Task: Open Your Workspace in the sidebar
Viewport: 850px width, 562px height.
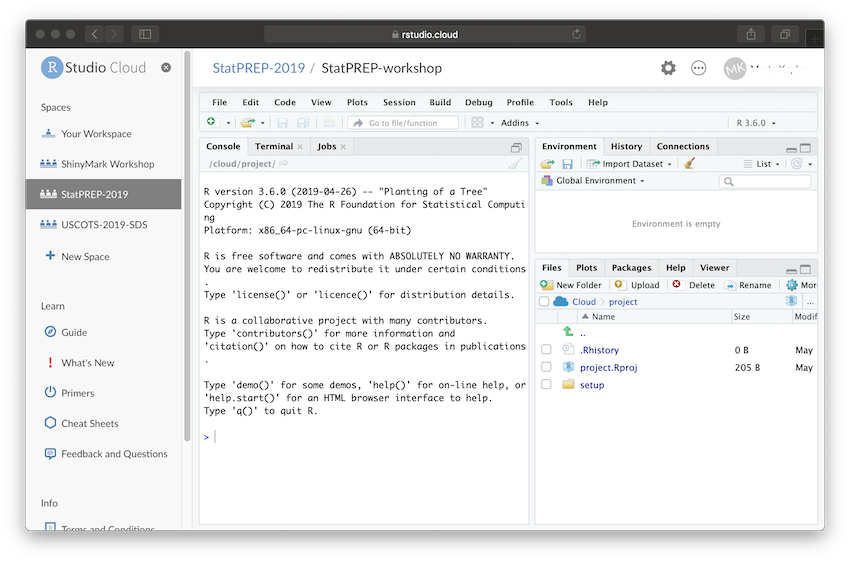Action: (96, 134)
